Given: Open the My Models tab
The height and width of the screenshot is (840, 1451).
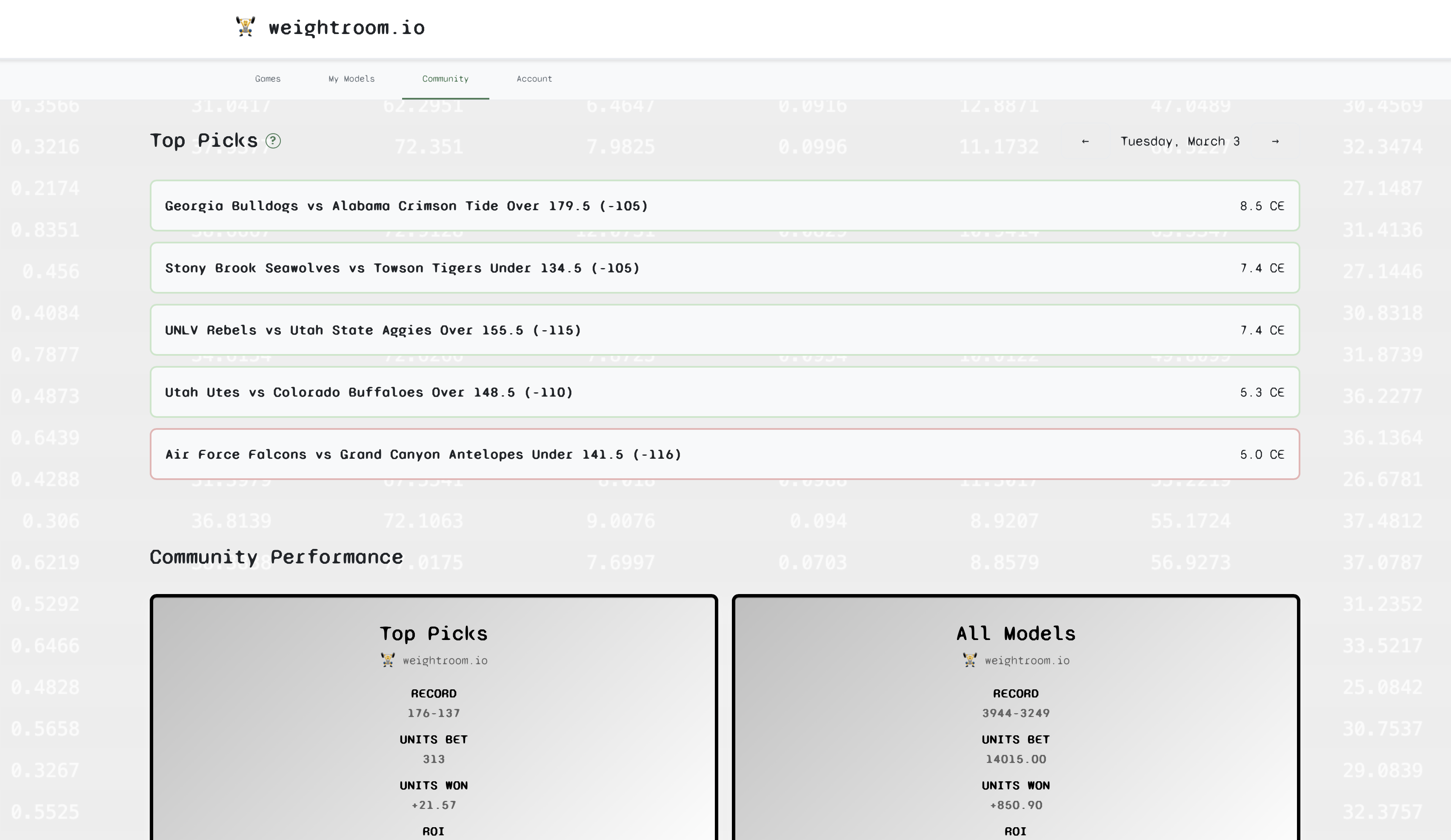Looking at the screenshot, I should point(351,79).
